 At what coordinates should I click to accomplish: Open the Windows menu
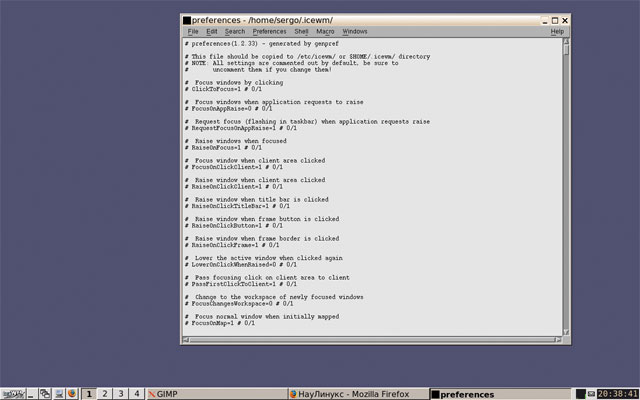pyautogui.click(x=355, y=31)
